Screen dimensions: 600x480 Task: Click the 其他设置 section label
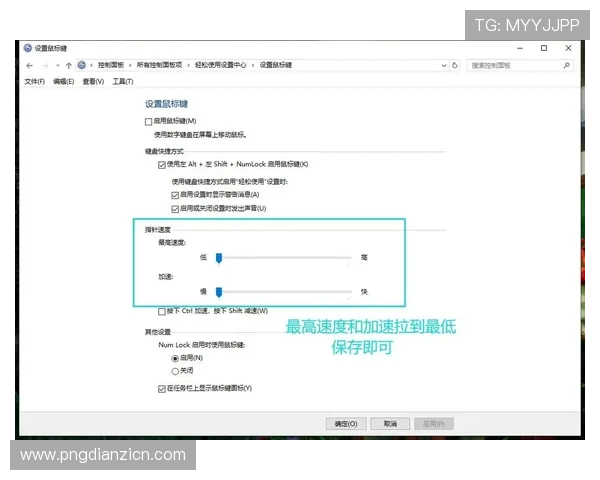pos(158,332)
